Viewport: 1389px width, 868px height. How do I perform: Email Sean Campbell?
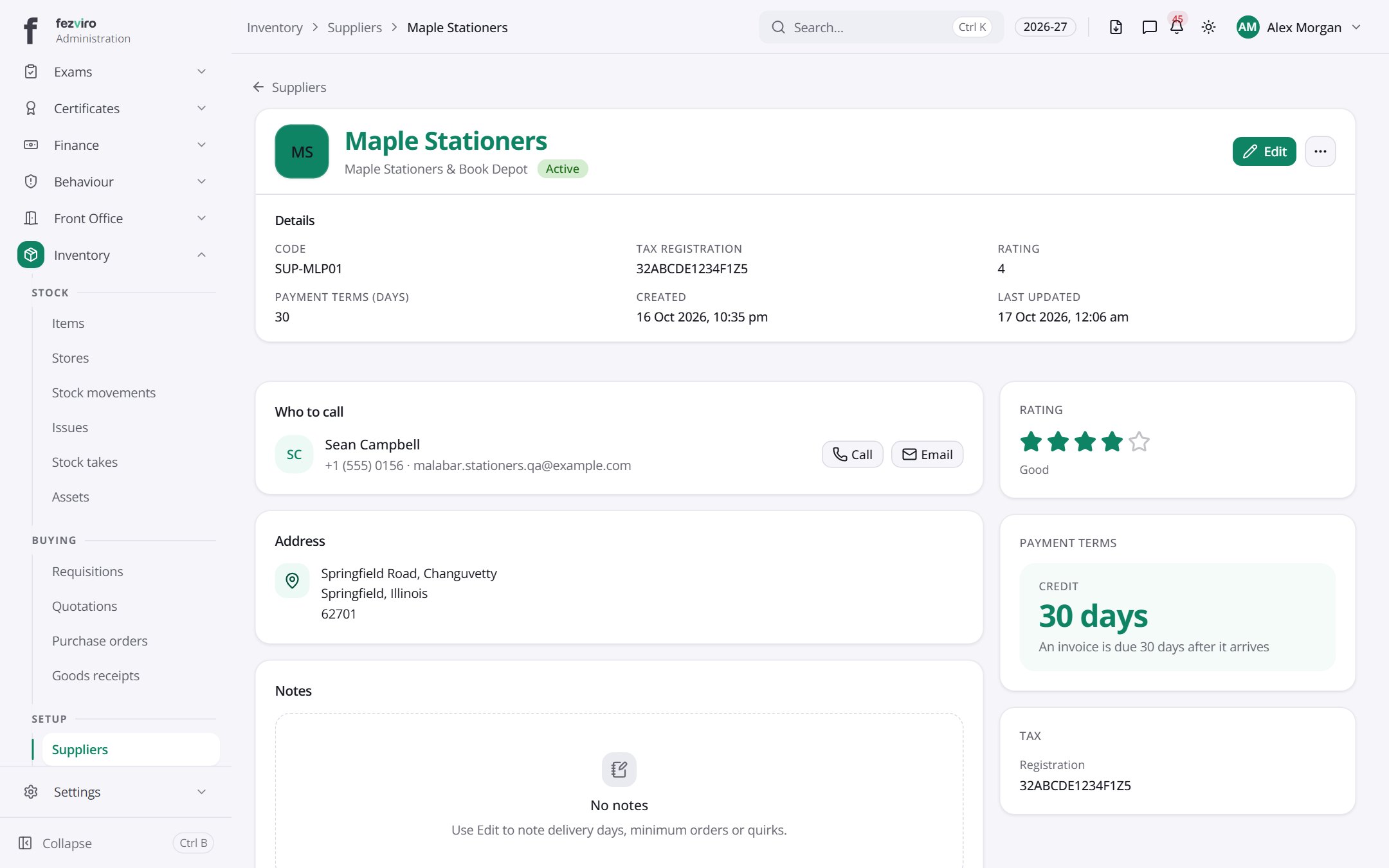point(927,454)
